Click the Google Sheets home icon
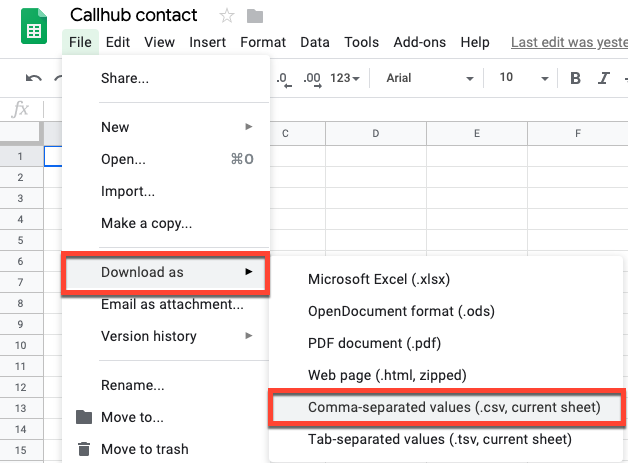Image resolution: width=629 pixels, height=463 pixels. point(34,26)
